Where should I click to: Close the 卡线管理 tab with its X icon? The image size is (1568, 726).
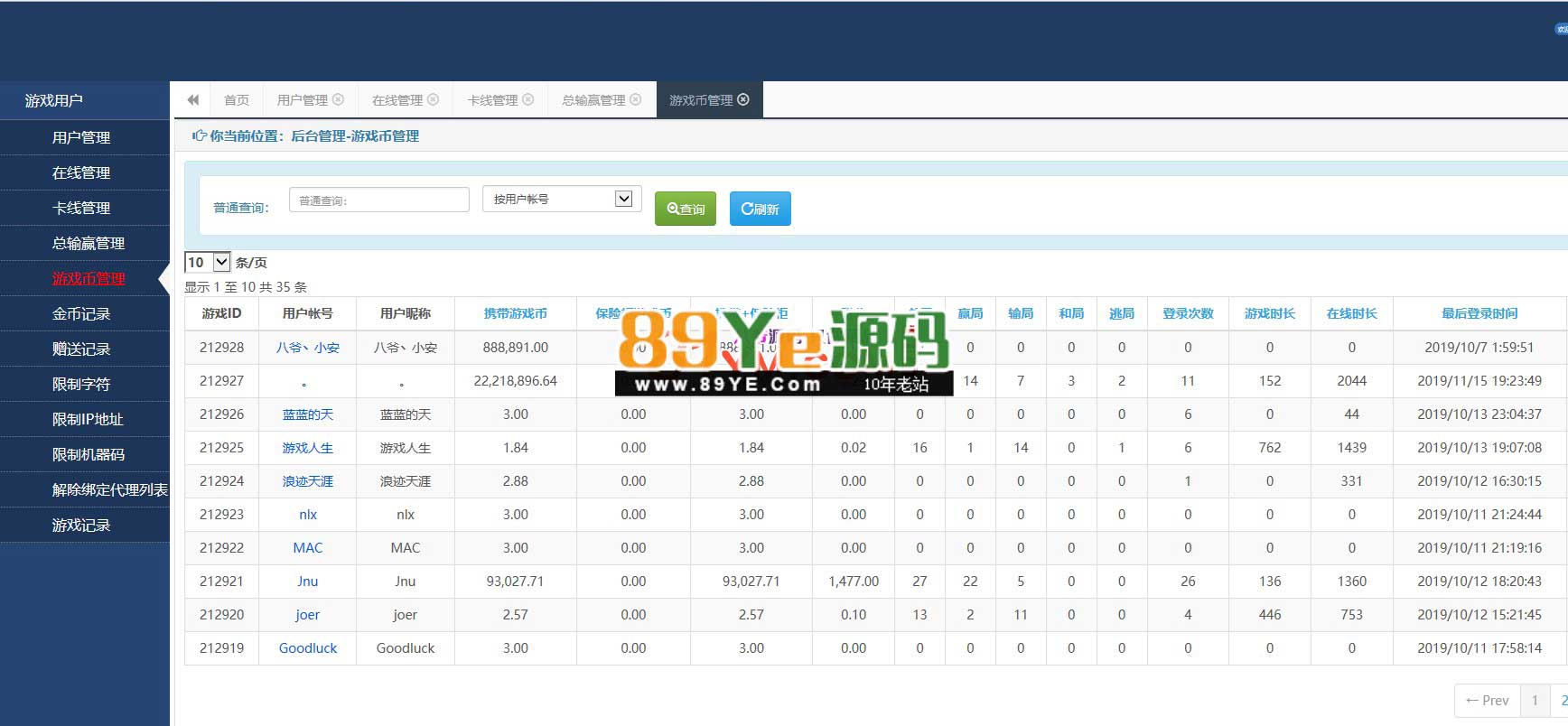pyautogui.click(x=528, y=99)
